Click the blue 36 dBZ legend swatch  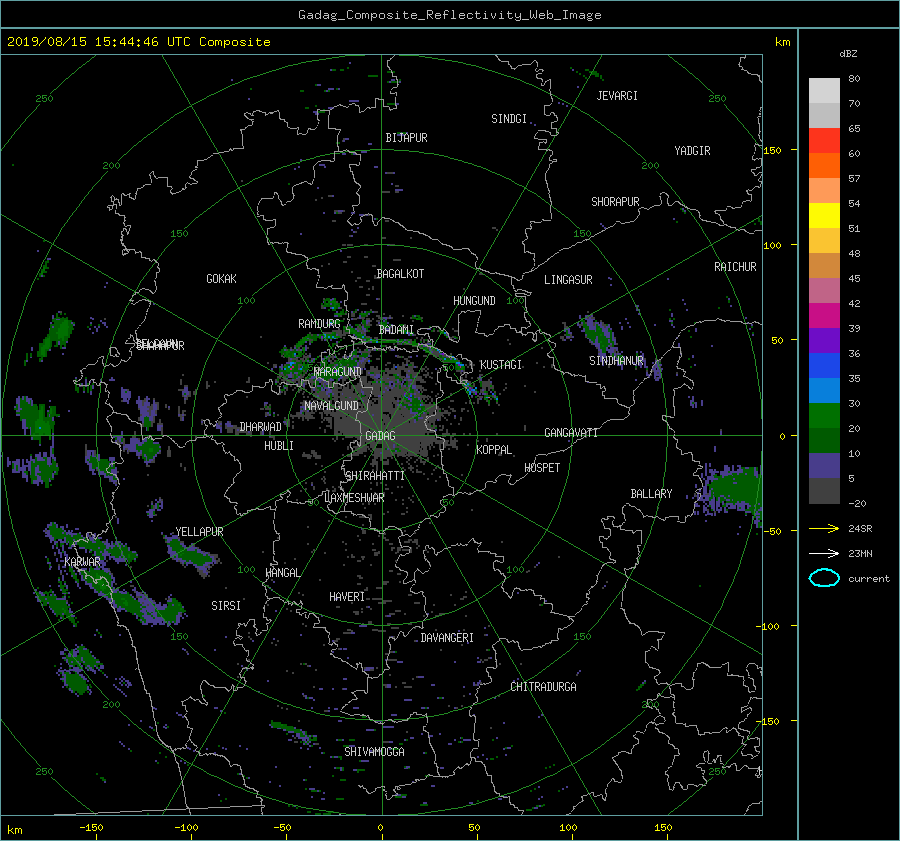pos(824,366)
